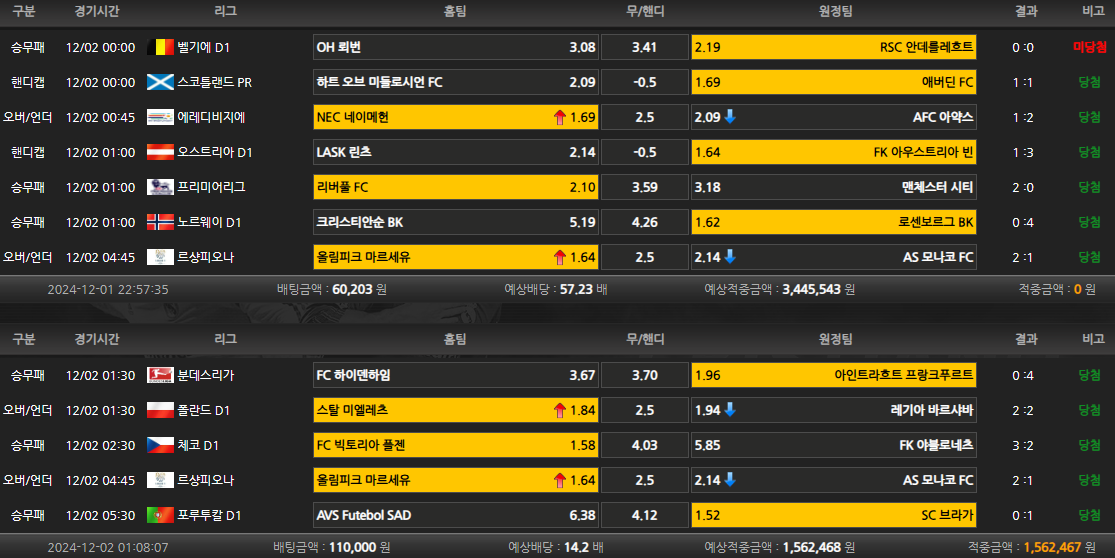Select 맨체스터 시티 away bet 3.18

pyautogui.click(x=833, y=187)
